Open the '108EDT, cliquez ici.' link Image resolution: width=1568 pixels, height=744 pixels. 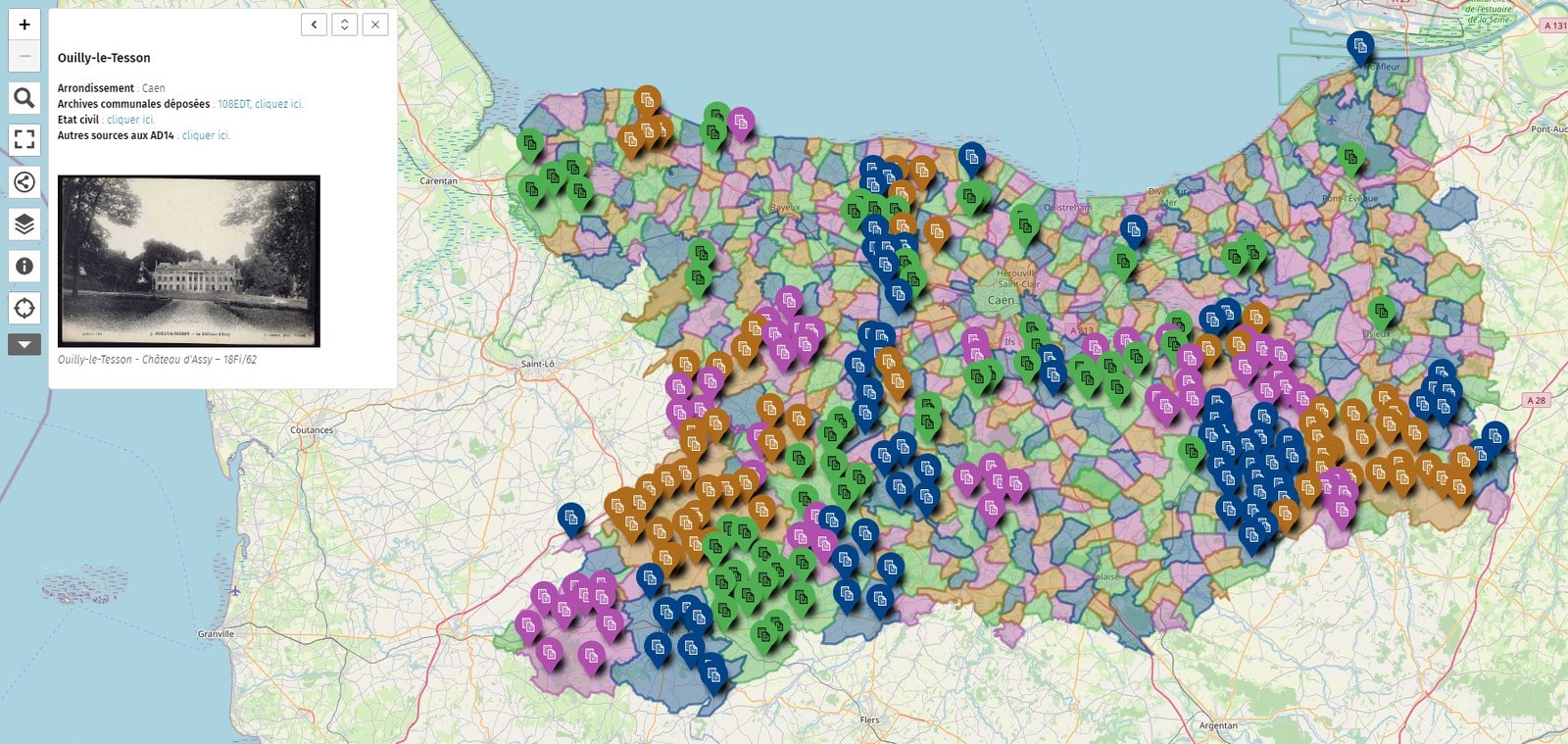(x=261, y=104)
